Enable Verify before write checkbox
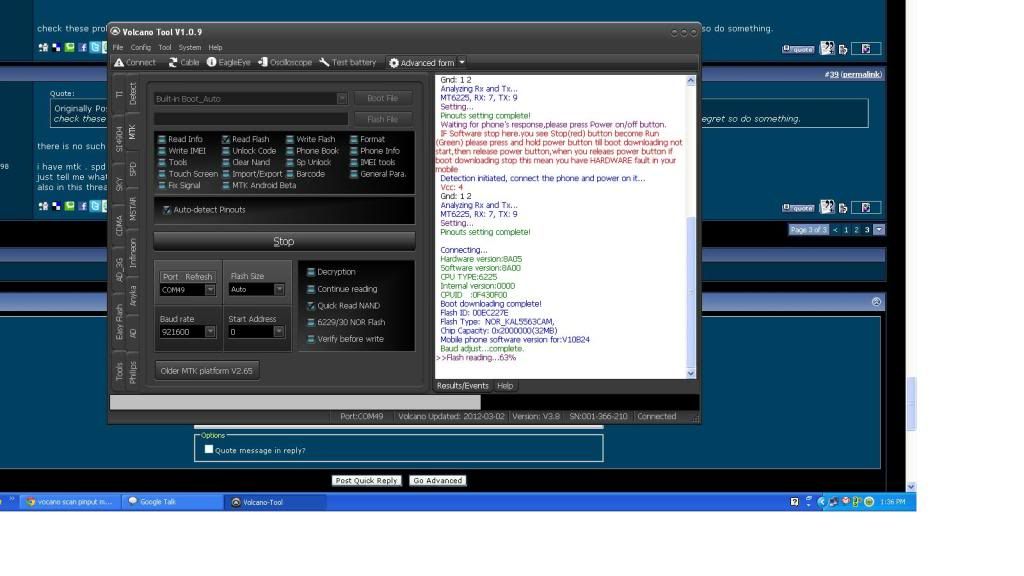The image size is (1024, 576). tap(311, 340)
